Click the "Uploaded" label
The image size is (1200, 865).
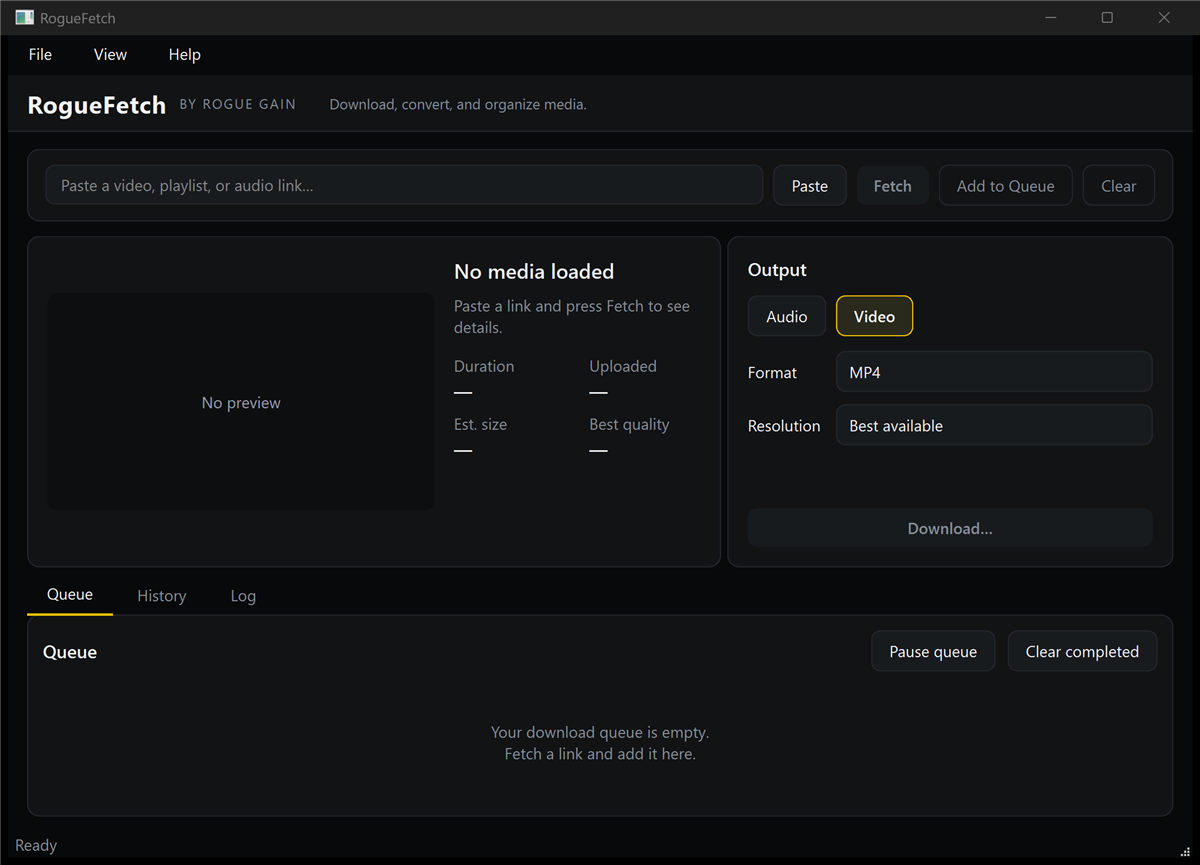623,366
